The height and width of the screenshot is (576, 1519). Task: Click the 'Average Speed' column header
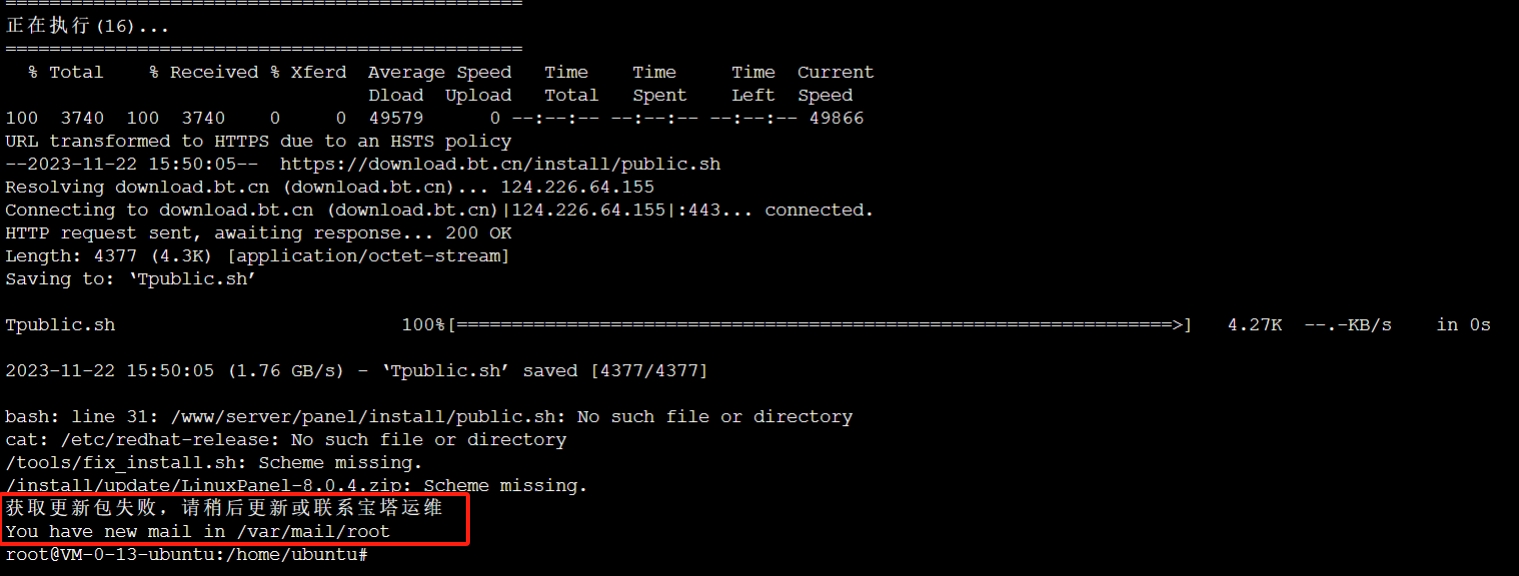click(439, 72)
